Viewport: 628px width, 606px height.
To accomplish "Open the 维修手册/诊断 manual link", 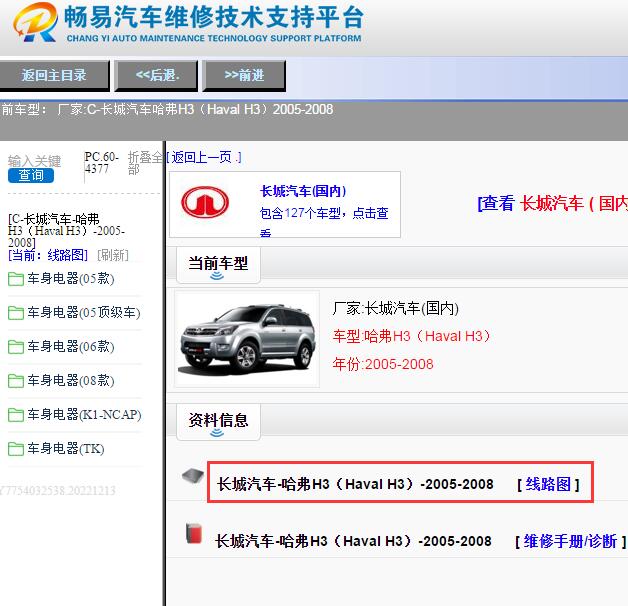I will coord(570,542).
